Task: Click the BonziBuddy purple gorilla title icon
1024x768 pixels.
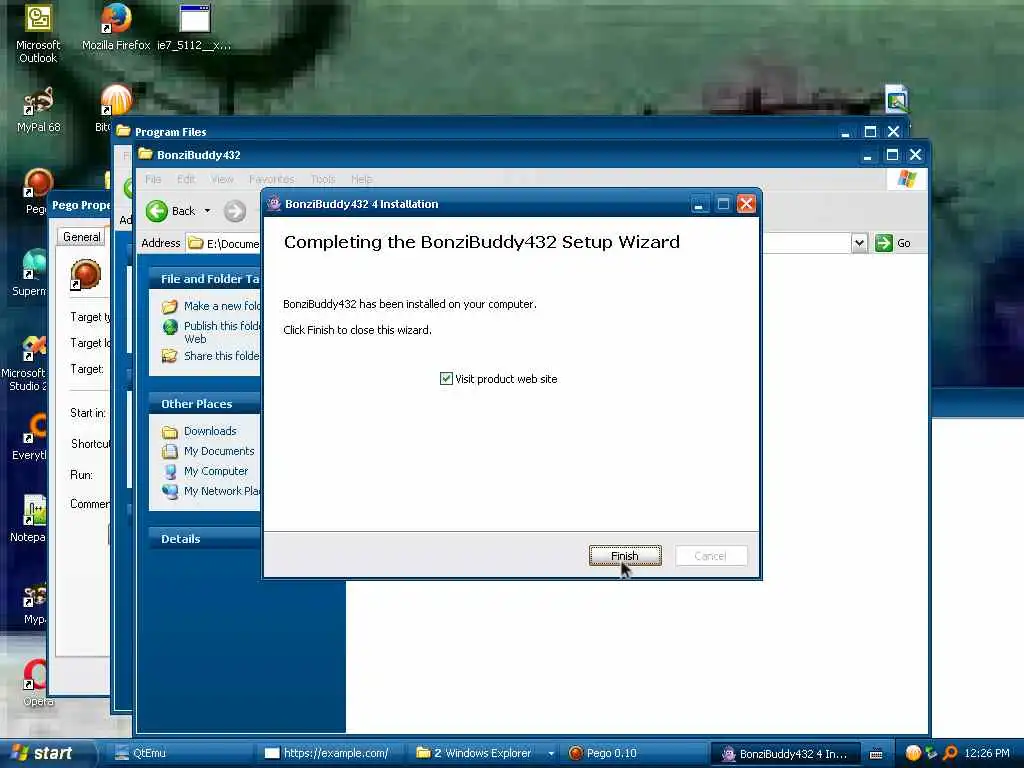Action: (x=274, y=204)
